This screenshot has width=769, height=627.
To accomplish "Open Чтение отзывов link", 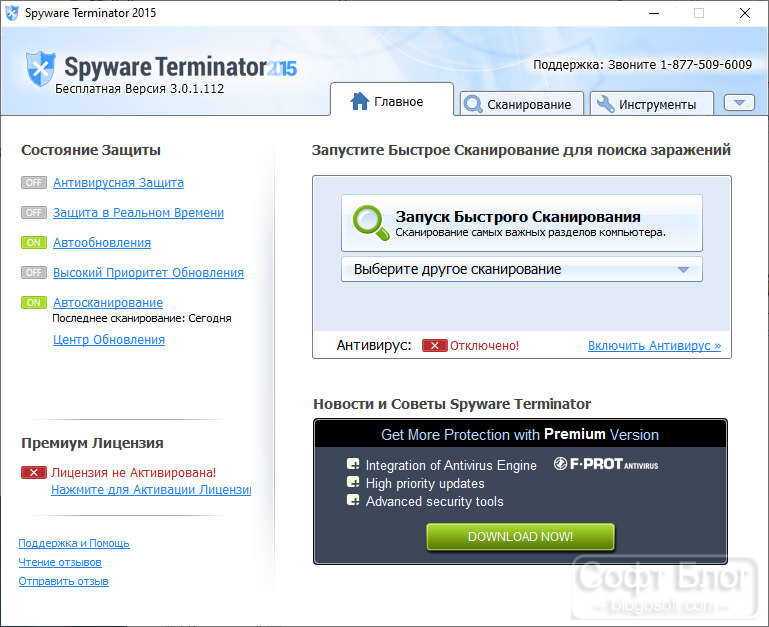I will [x=60, y=562].
